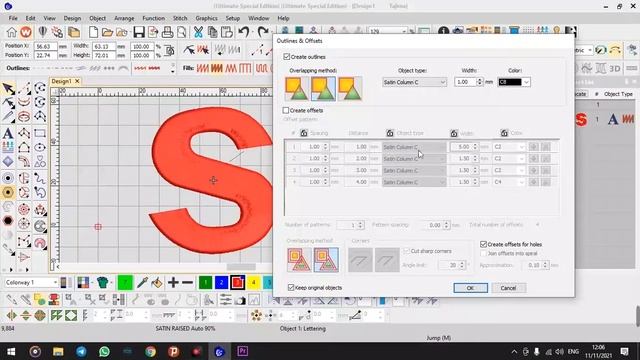Toggle Create offsets for holes checkbox
This screenshot has width=640, height=360.
point(484,244)
